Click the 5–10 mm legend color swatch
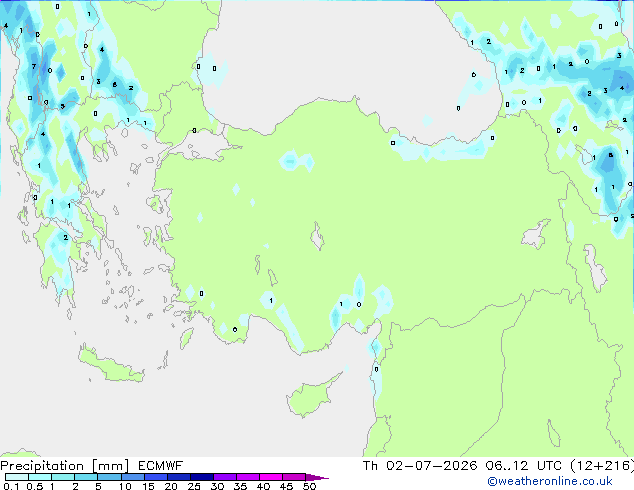Screen dimensions: 634x490 click(109, 477)
